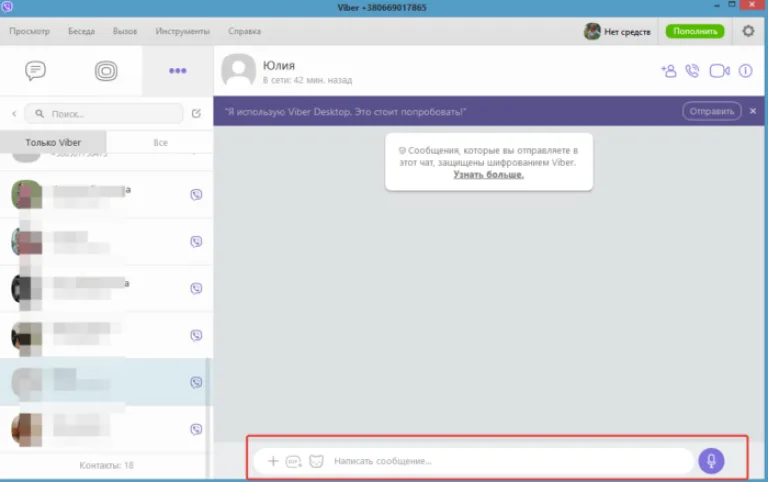
Task: Click Viber icon of fourth blurred contact
Action: (x=196, y=336)
